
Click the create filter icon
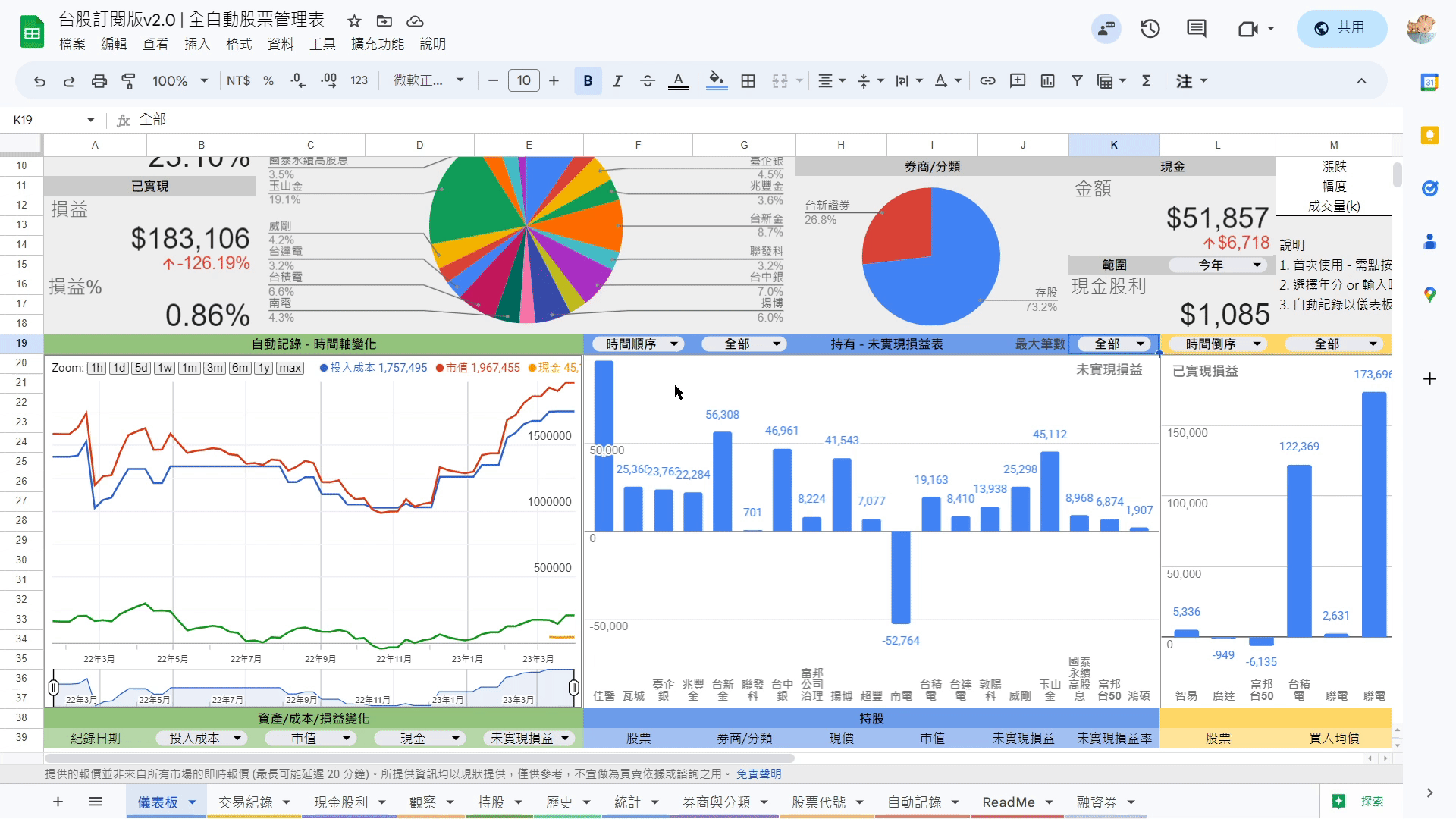click(1077, 81)
